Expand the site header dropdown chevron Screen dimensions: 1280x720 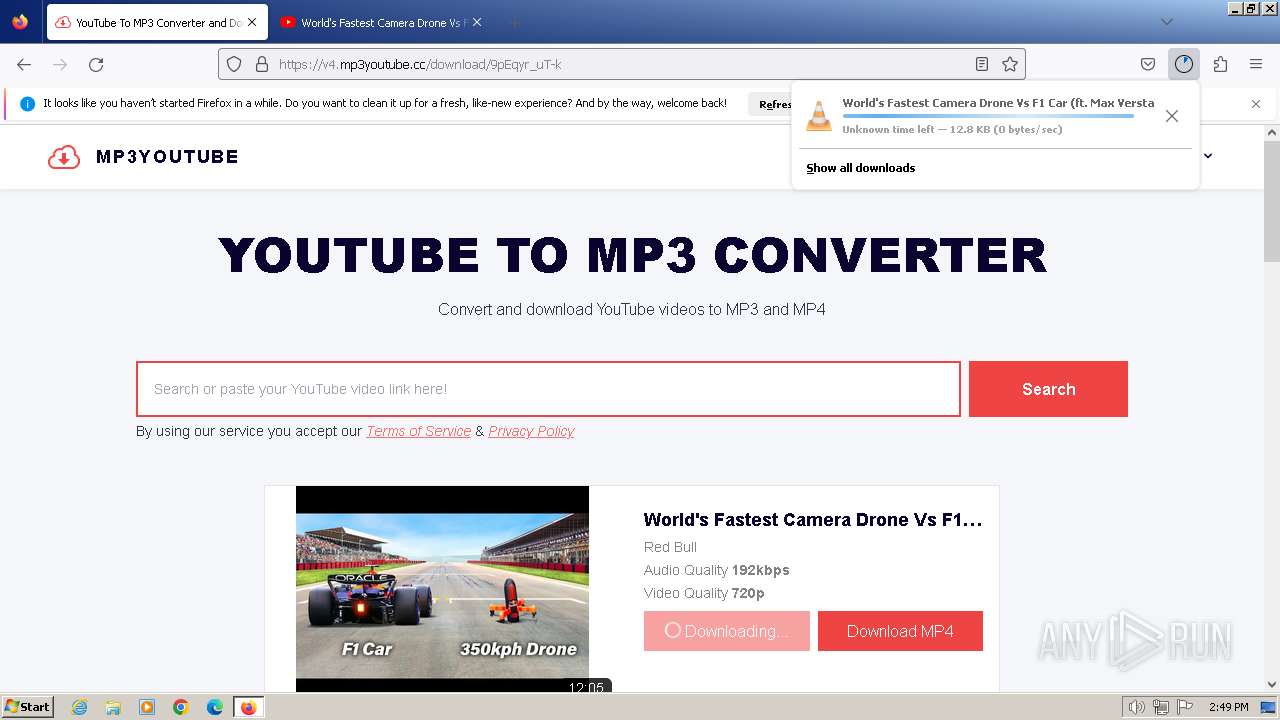1208,156
